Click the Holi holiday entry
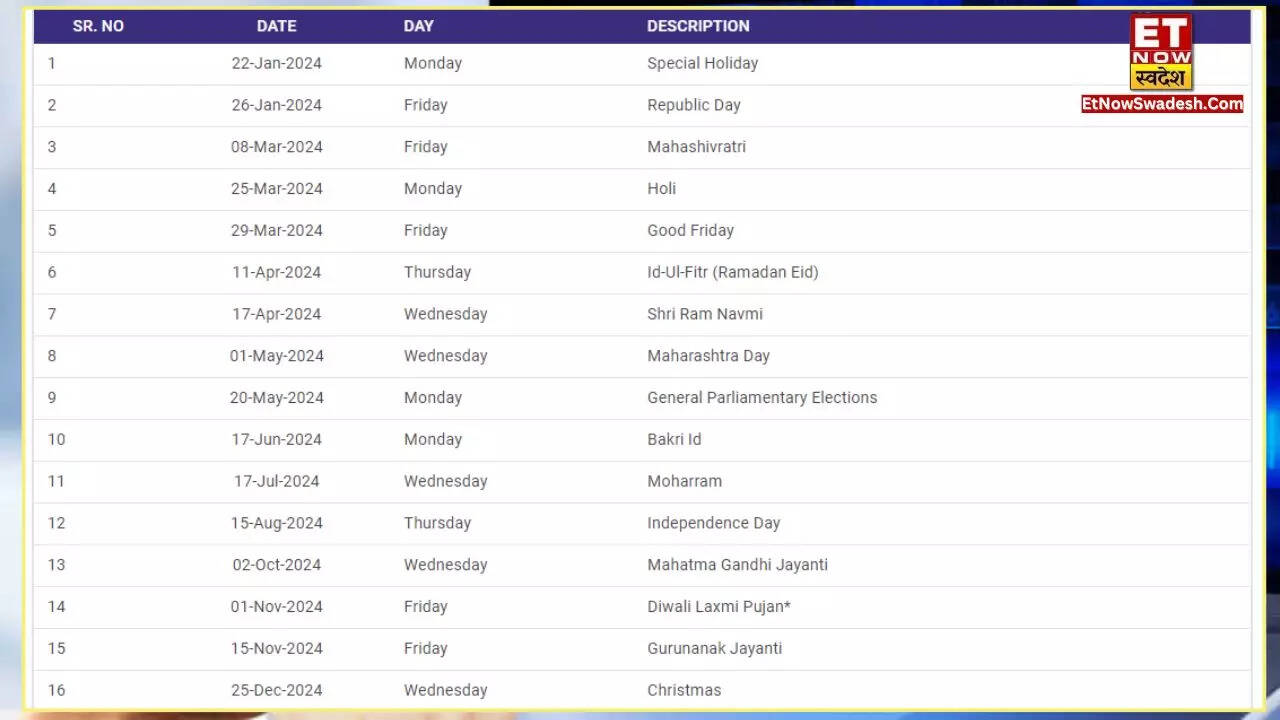The image size is (1280, 720). 661,188
